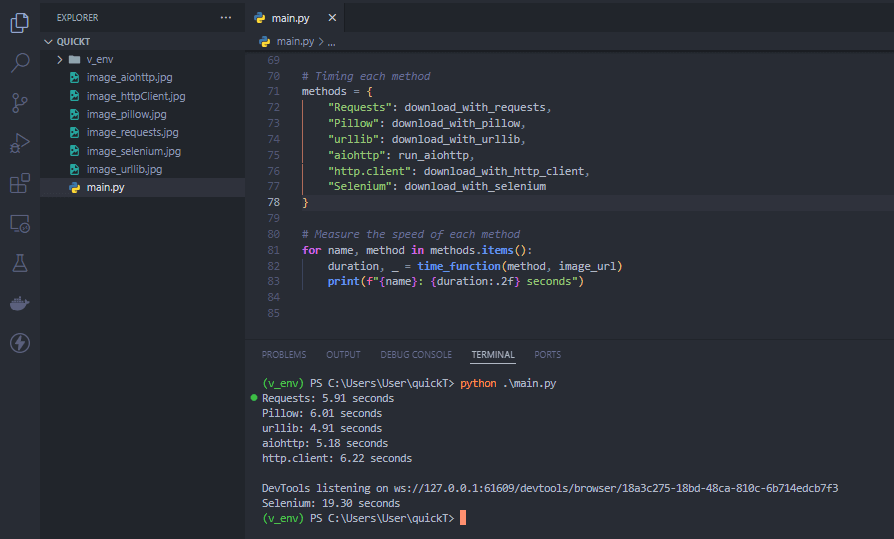This screenshot has width=894, height=539.
Task: Open Run and Debug view icon
Action: tap(20, 143)
